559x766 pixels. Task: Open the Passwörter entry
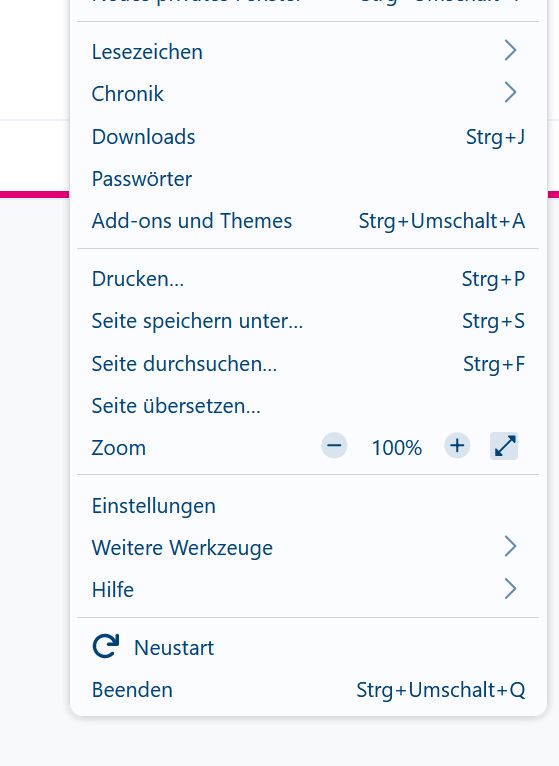(x=308, y=179)
